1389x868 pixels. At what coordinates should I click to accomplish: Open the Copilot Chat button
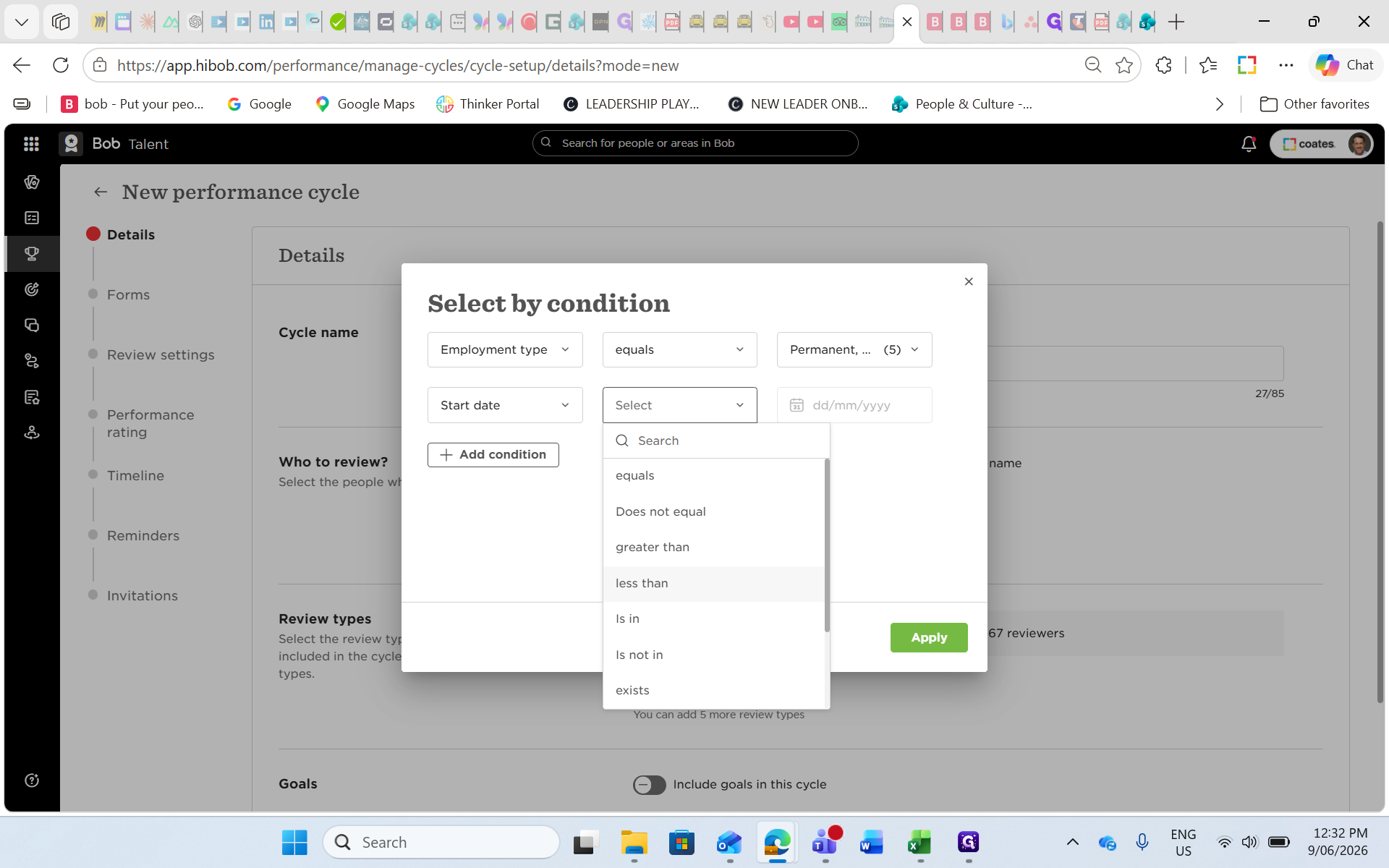1345,65
